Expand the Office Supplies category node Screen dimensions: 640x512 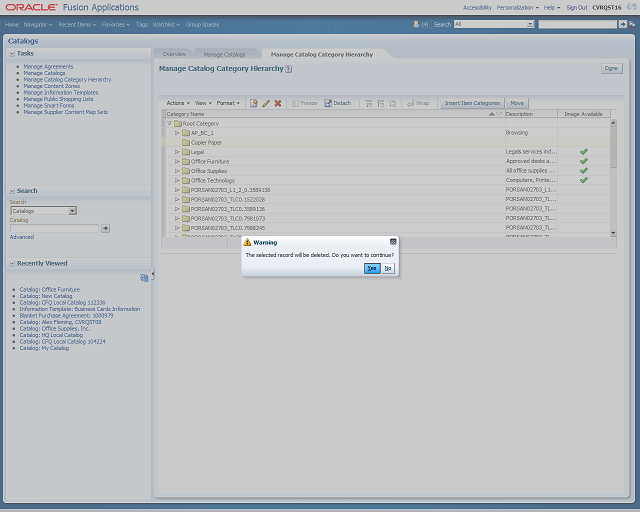177,171
